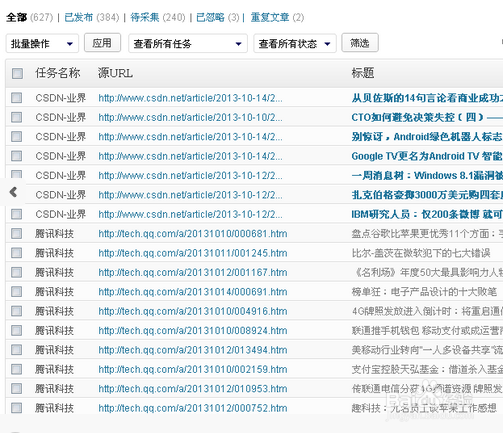This screenshot has height=433, width=503.
Task: Open the tech.qq.com 000752.htm link
Action: pos(193,408)
